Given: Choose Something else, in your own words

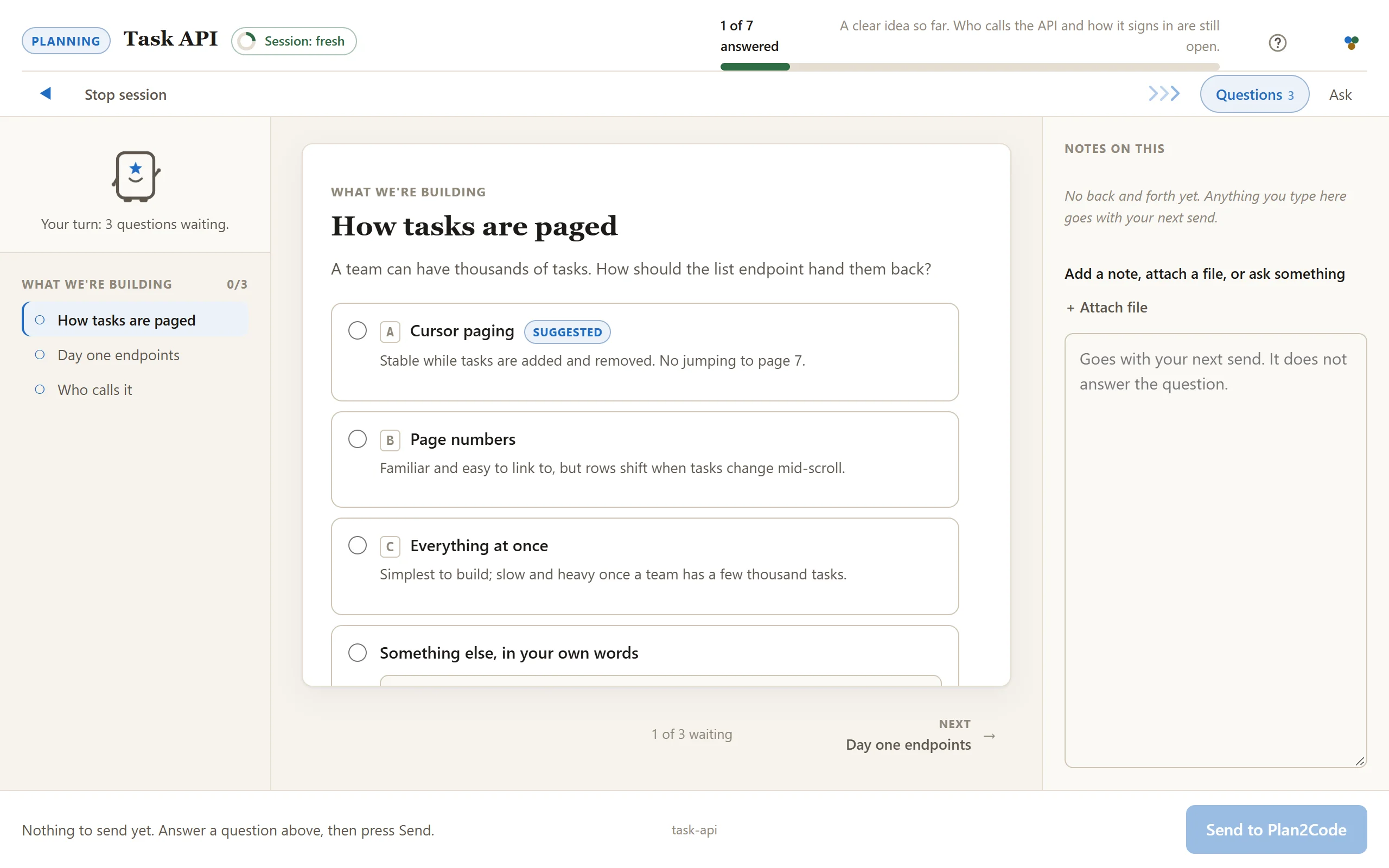Looking at the screenshot, I should point(358,653).
